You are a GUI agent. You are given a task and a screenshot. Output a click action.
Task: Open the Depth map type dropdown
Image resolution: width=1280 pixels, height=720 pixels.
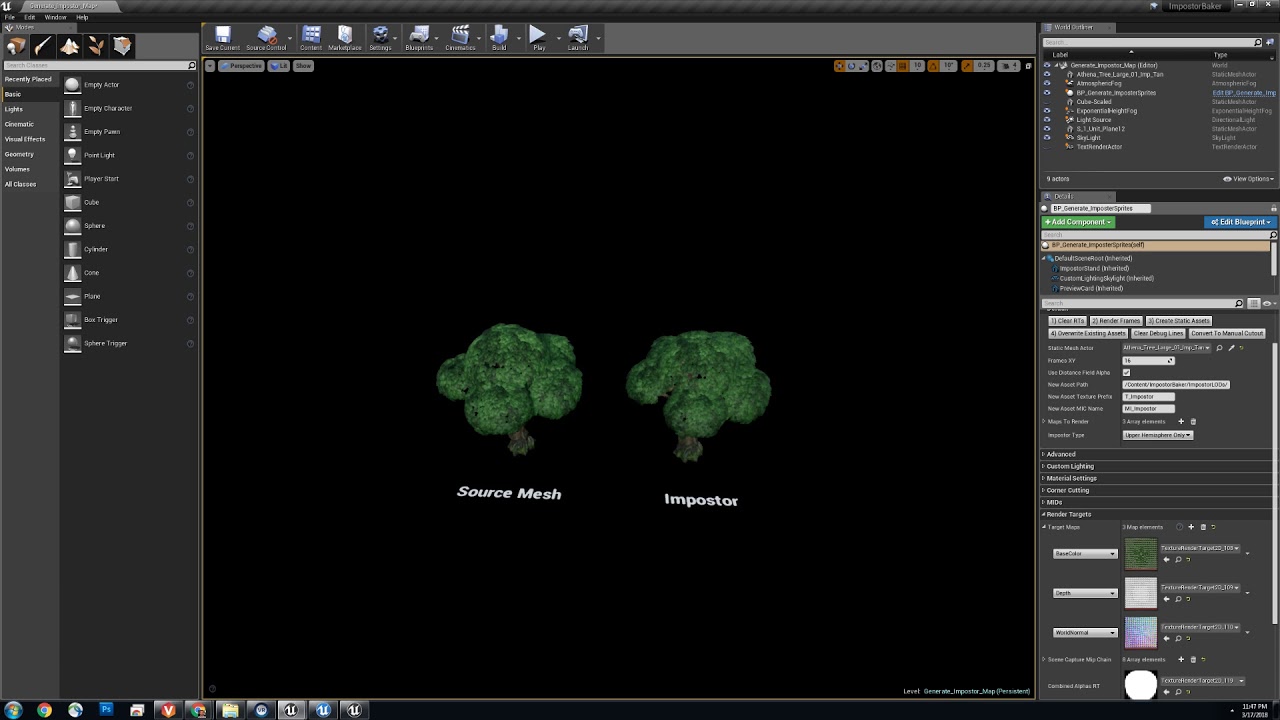[x=1085, y=593]
